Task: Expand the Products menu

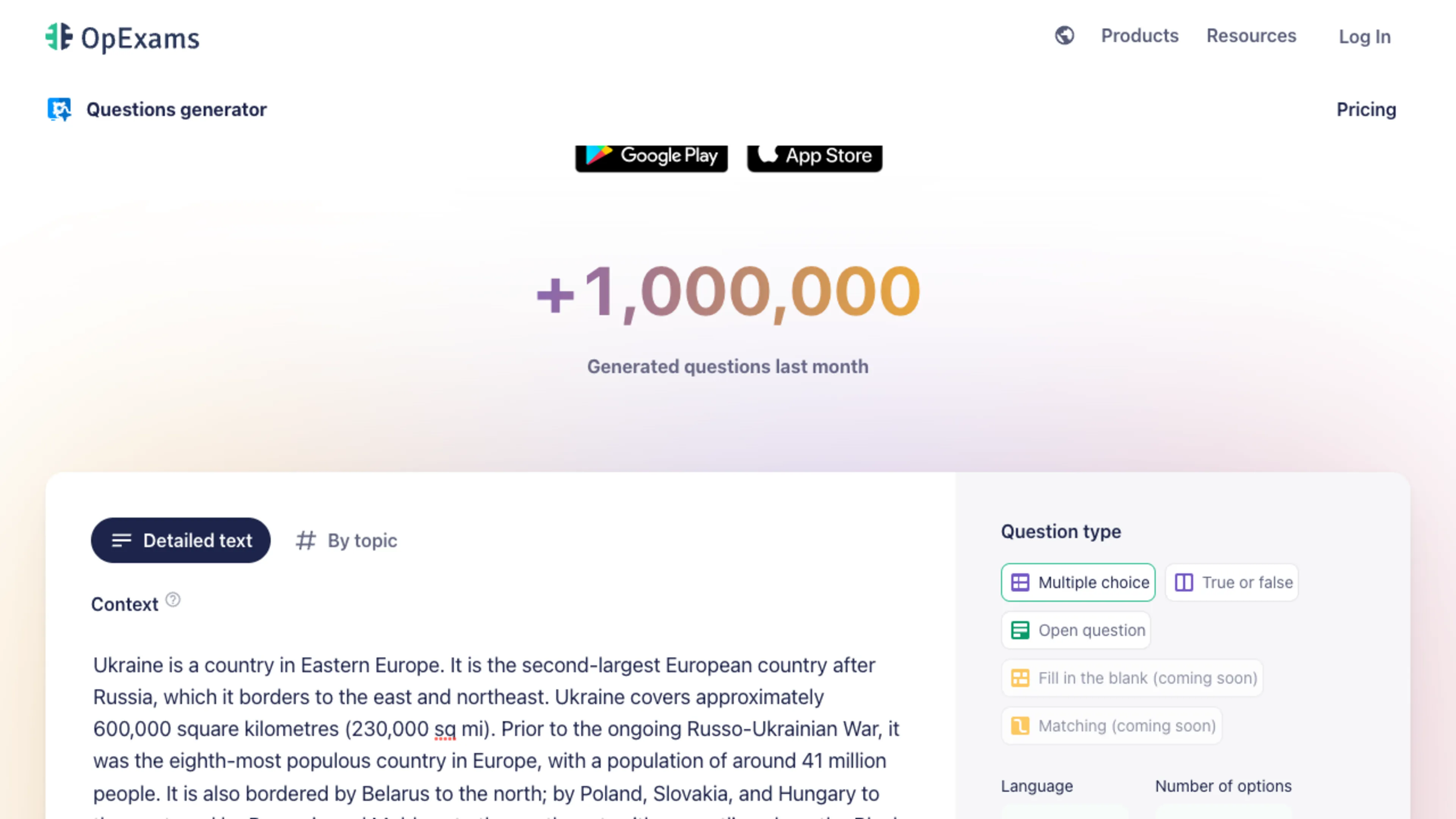Action: (x=1139, y=36)
